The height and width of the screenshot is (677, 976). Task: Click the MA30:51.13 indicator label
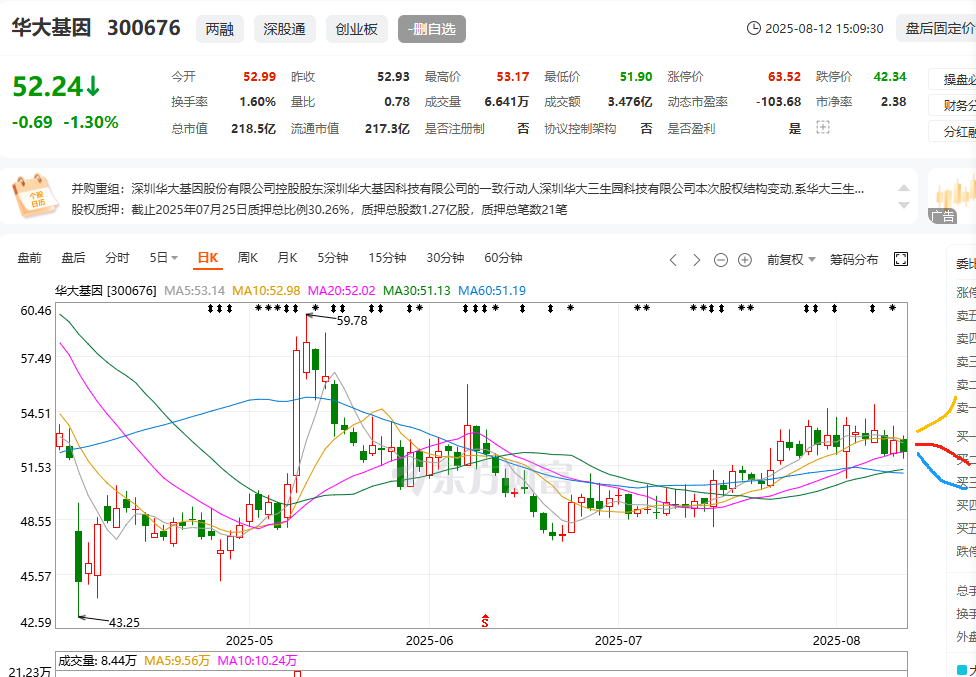coord(416,290)
